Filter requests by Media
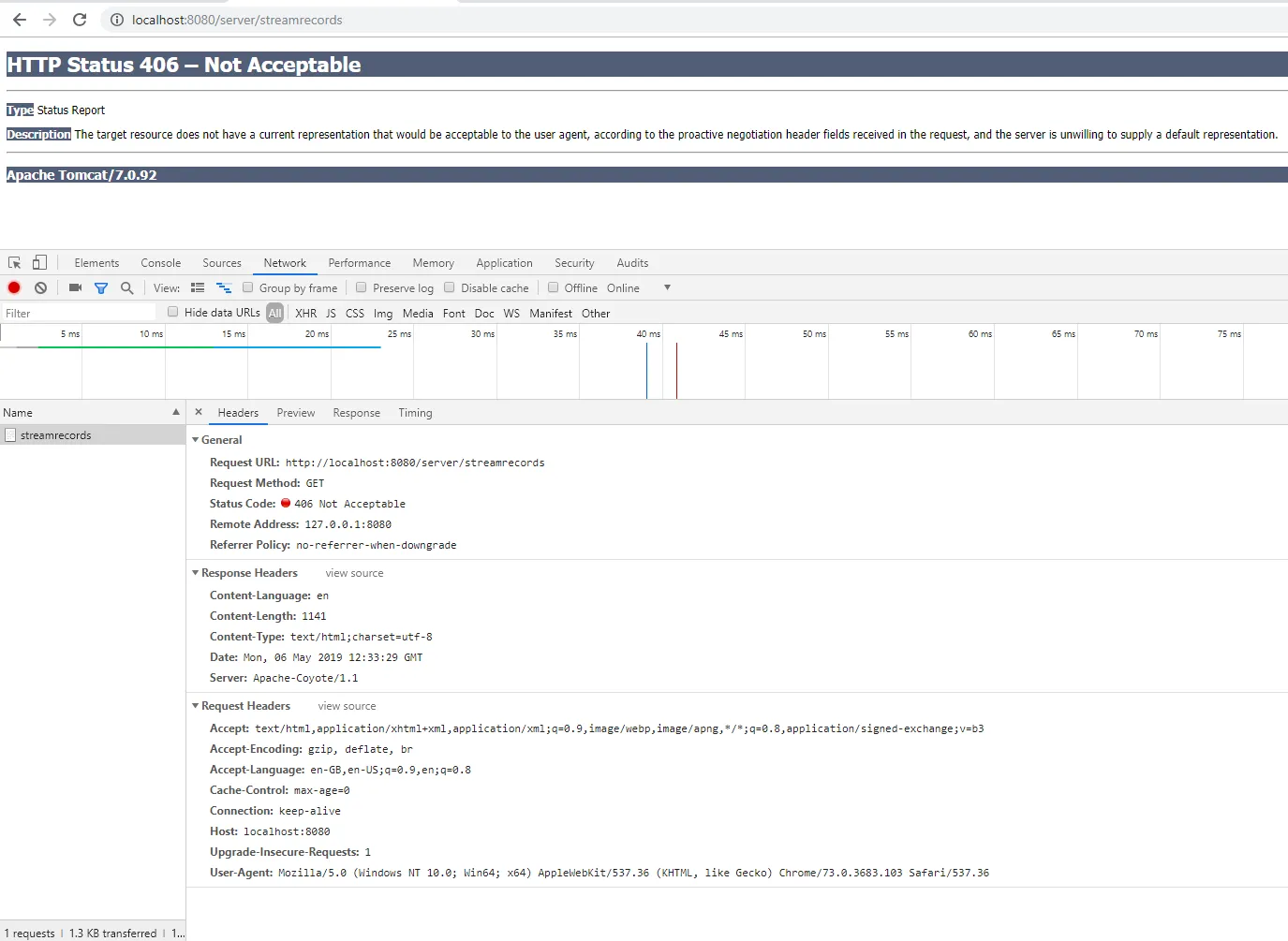The width and height of the screenshot is (1288, 941). tap(418, 314)
